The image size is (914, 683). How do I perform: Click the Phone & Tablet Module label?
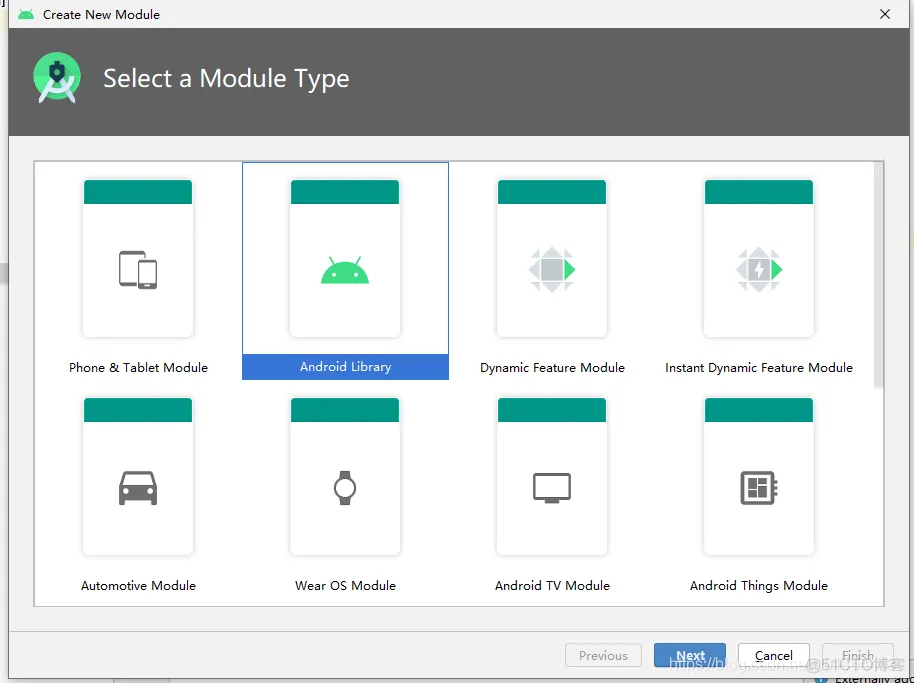coord(138,368)
